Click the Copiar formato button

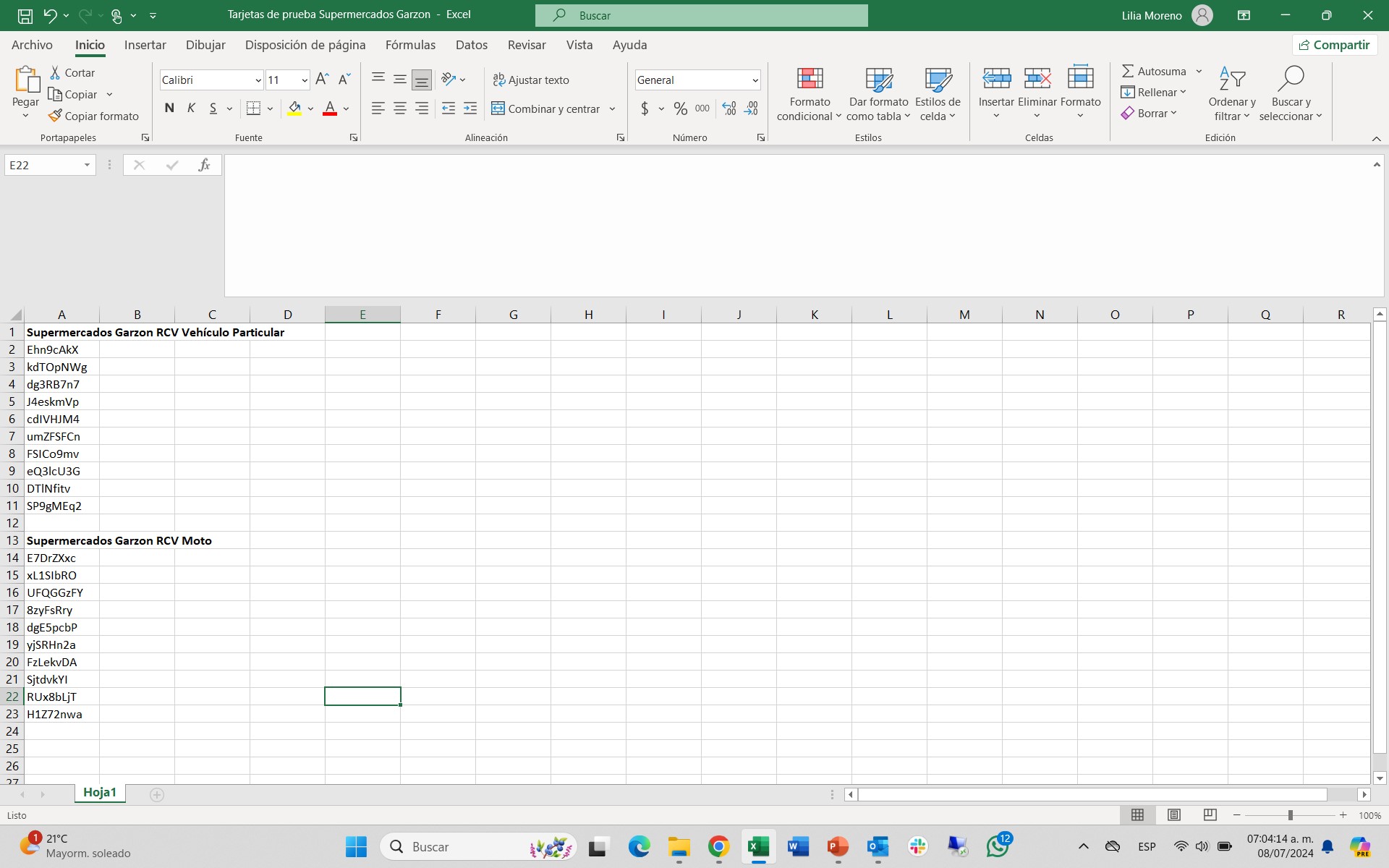tap(94, 116)
